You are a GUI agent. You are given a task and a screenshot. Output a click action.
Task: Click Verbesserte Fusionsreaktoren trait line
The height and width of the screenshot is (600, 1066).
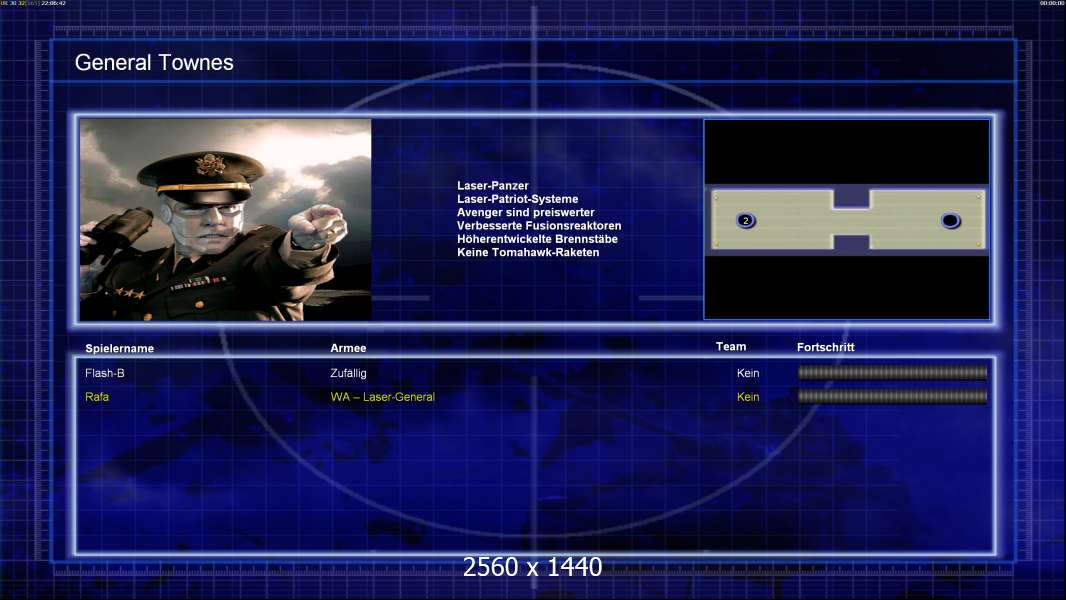(538, 226)
